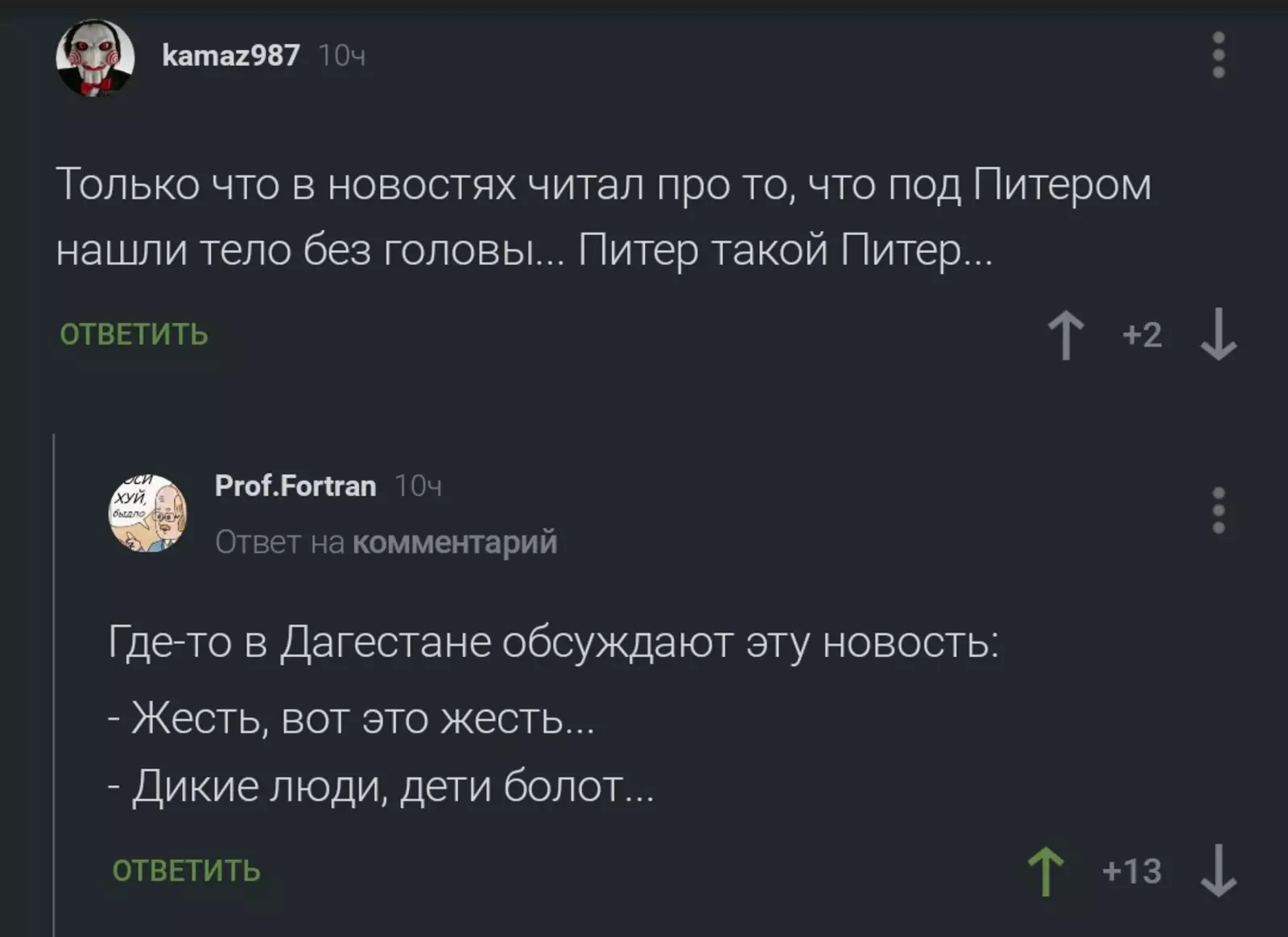Open the kamaz987 username profile

[x=231, y=56]
